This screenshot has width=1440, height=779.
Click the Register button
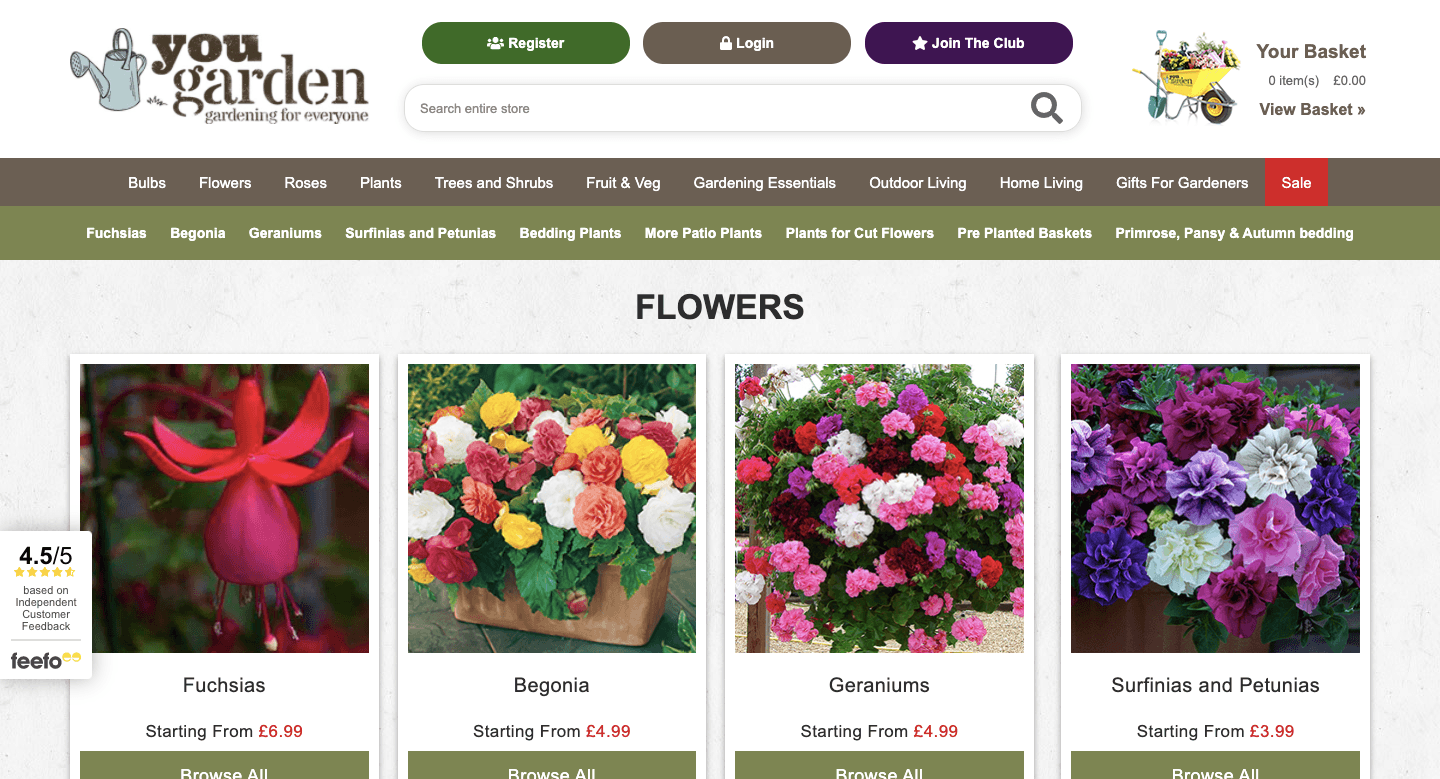tap(526, 43)
